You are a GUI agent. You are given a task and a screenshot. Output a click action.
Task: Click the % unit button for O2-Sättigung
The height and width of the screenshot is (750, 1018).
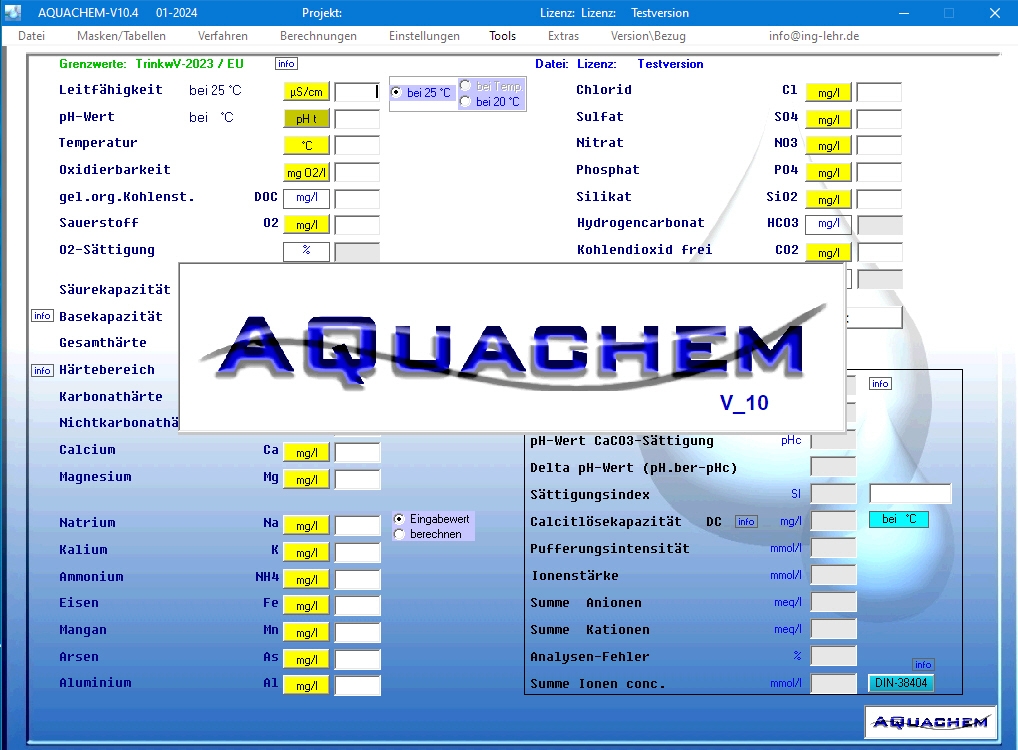306,251
